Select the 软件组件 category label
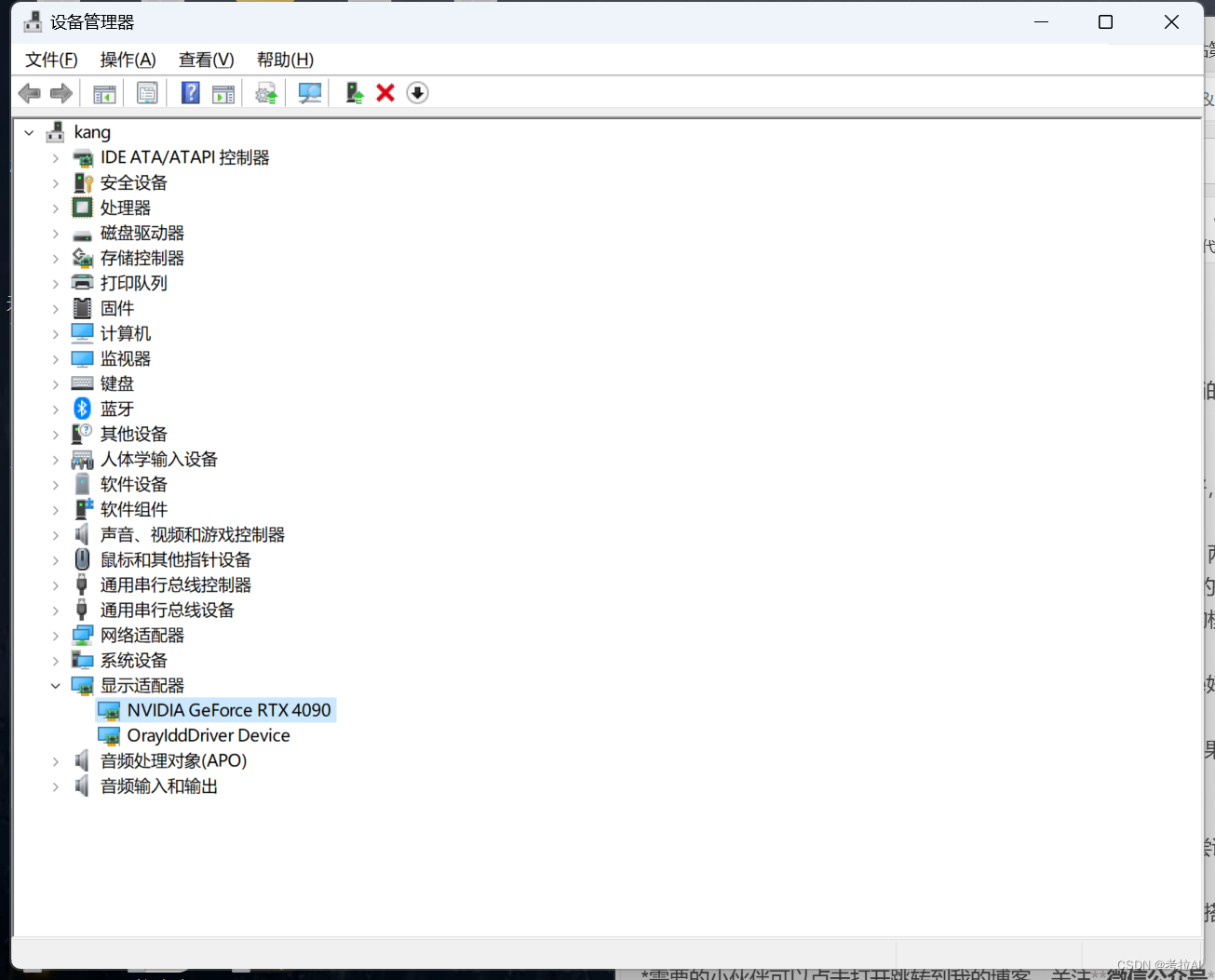Screen dimensions: 1215x980 134,509
